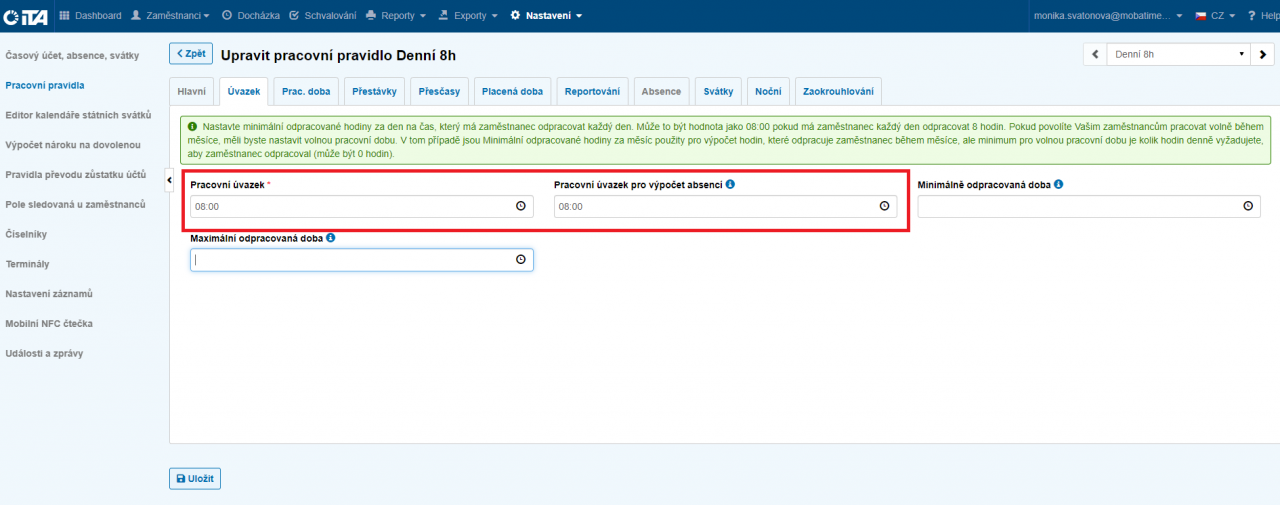
Task: Open the Docházka menu item
Action: pos(251,15)
